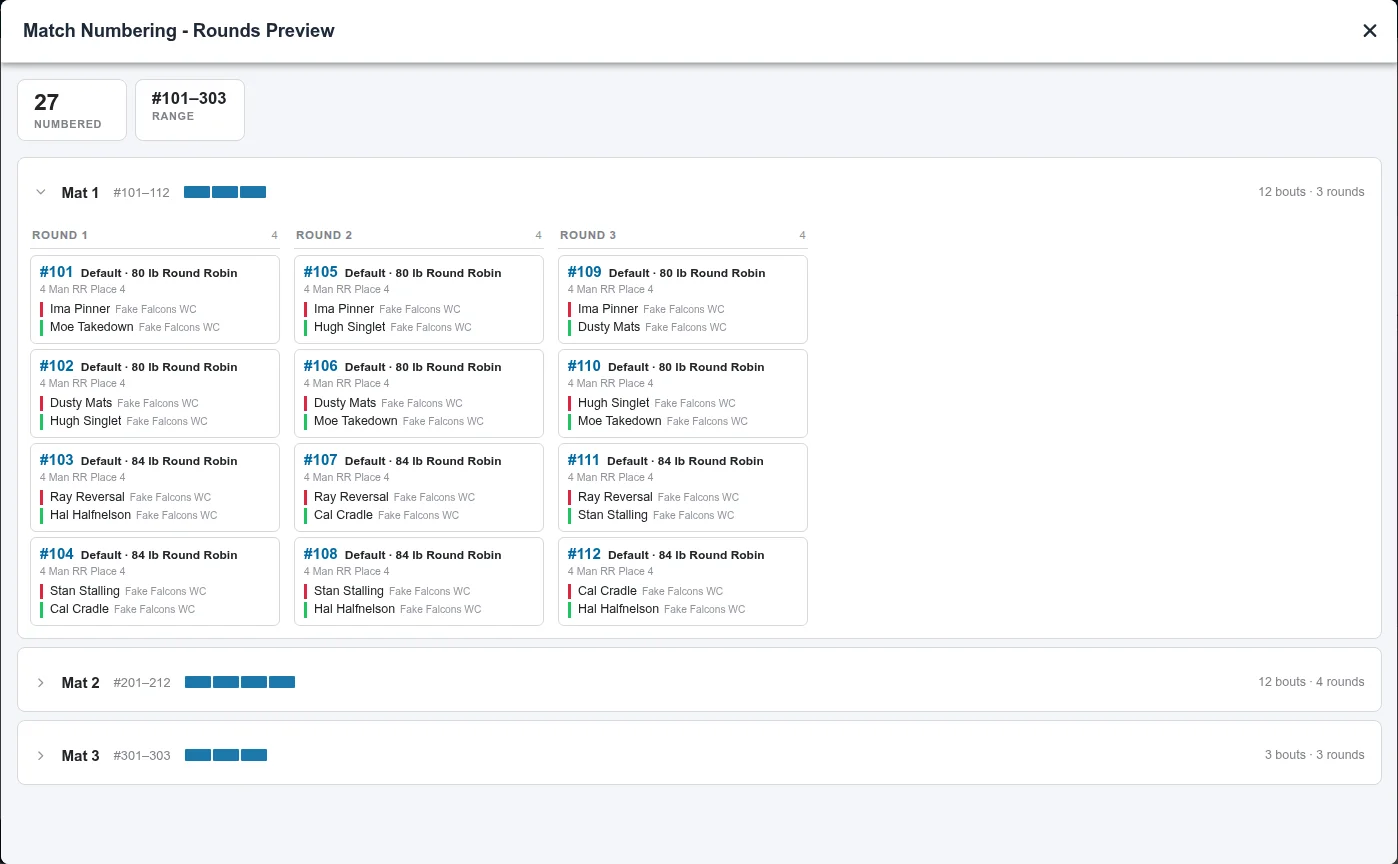
Task: Open bout #110 card
Action: click(x=683, y=393)
